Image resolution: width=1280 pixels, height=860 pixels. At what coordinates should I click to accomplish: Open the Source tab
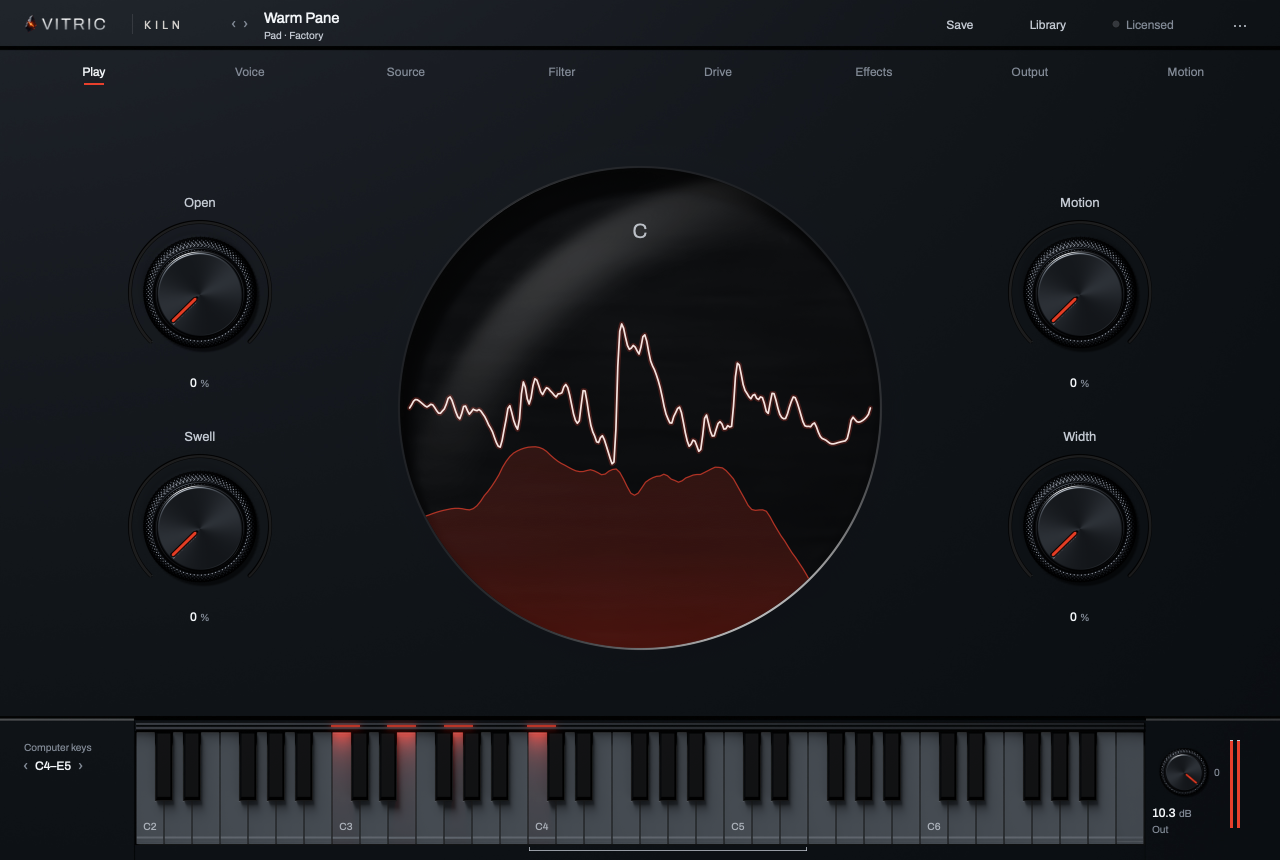[406, 72]
